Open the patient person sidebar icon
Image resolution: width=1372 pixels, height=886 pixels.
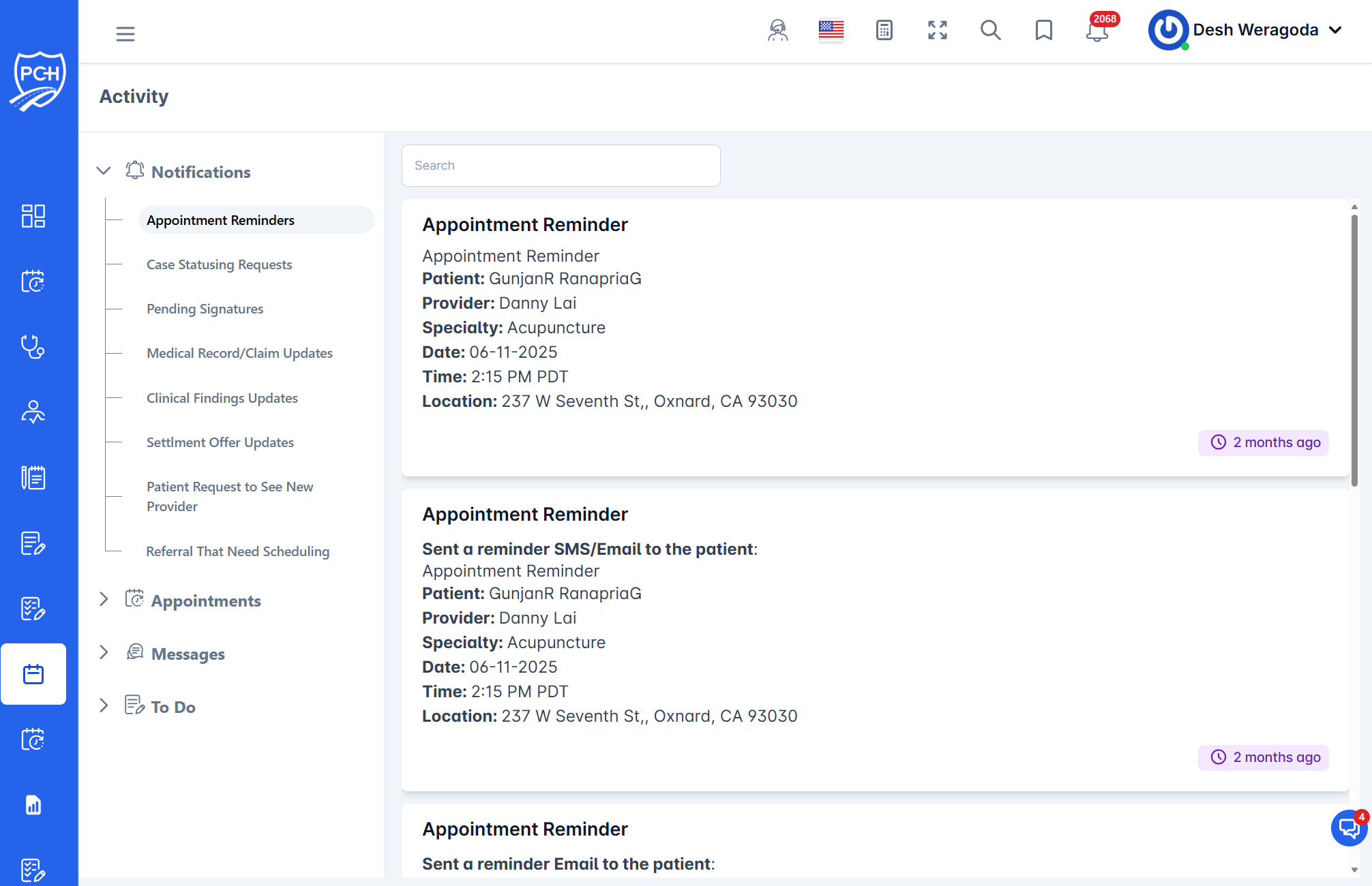pos(33,412)
